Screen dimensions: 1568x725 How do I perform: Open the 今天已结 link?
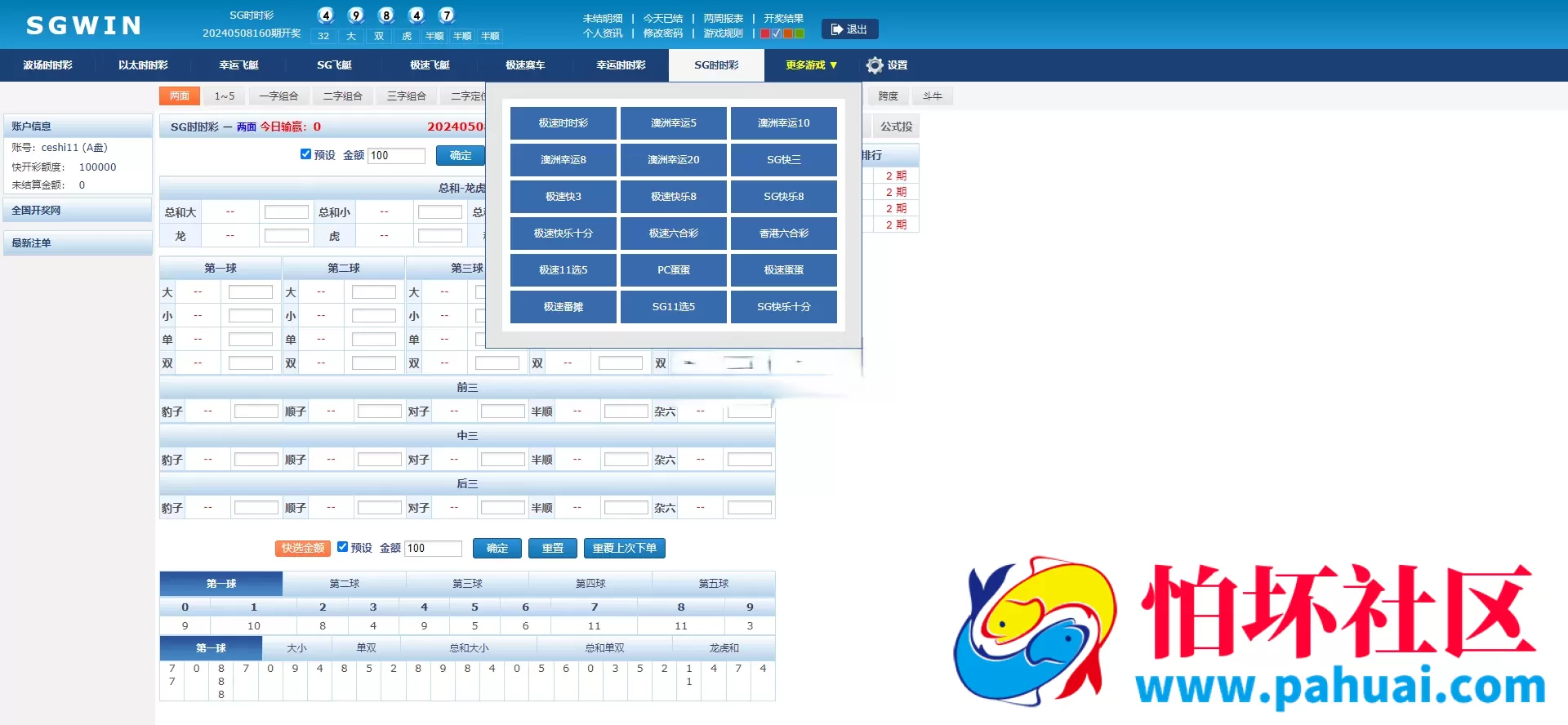click(663, 18)
